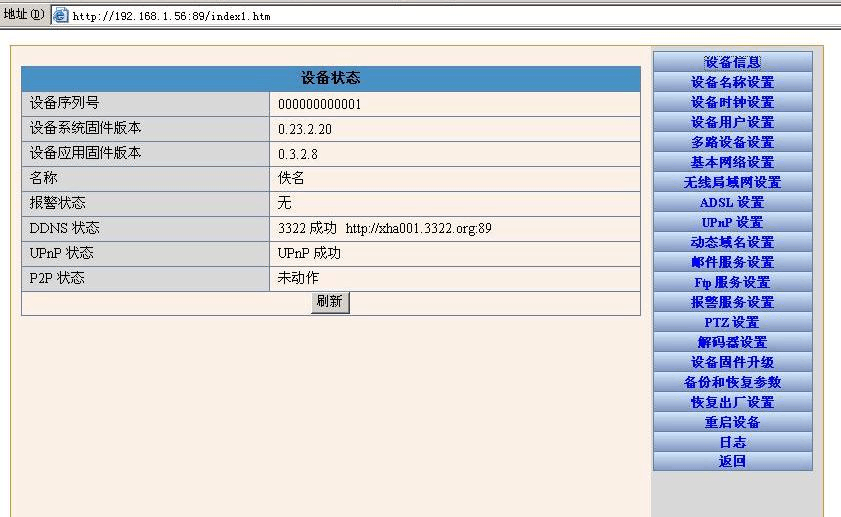Open 无线局域网设置 page
841x517 pixels.
tap(732, 182)
